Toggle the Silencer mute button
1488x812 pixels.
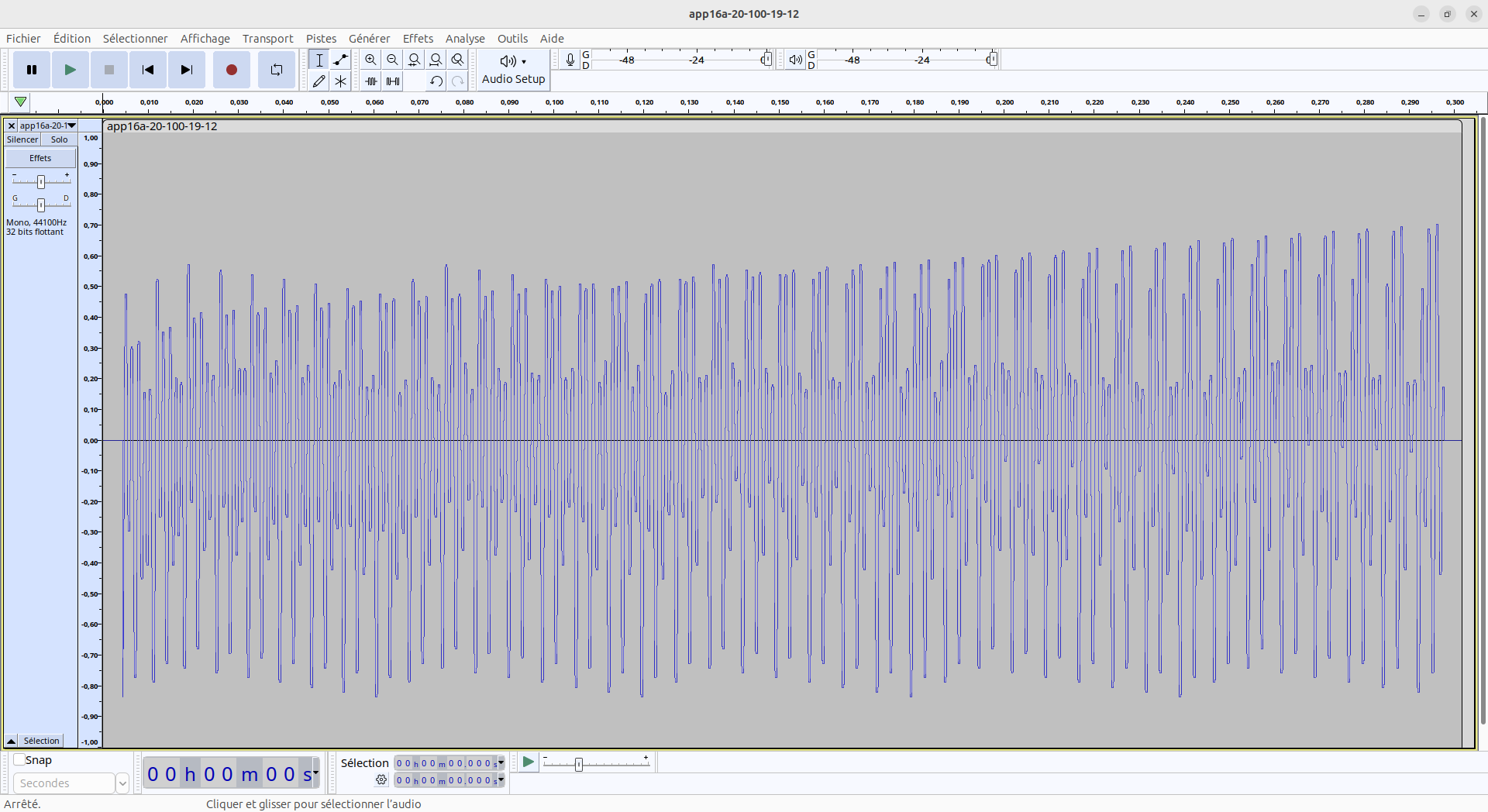[x=22, y=139]
